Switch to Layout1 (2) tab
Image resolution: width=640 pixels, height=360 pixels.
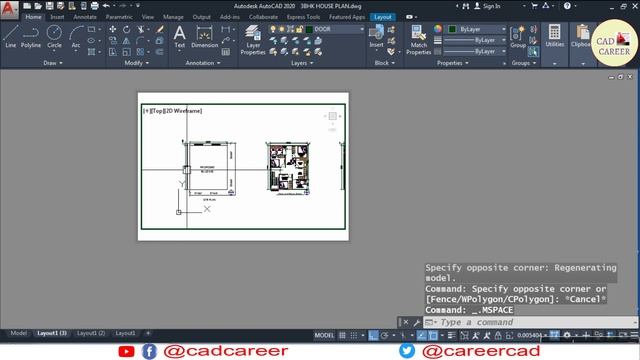91,333
